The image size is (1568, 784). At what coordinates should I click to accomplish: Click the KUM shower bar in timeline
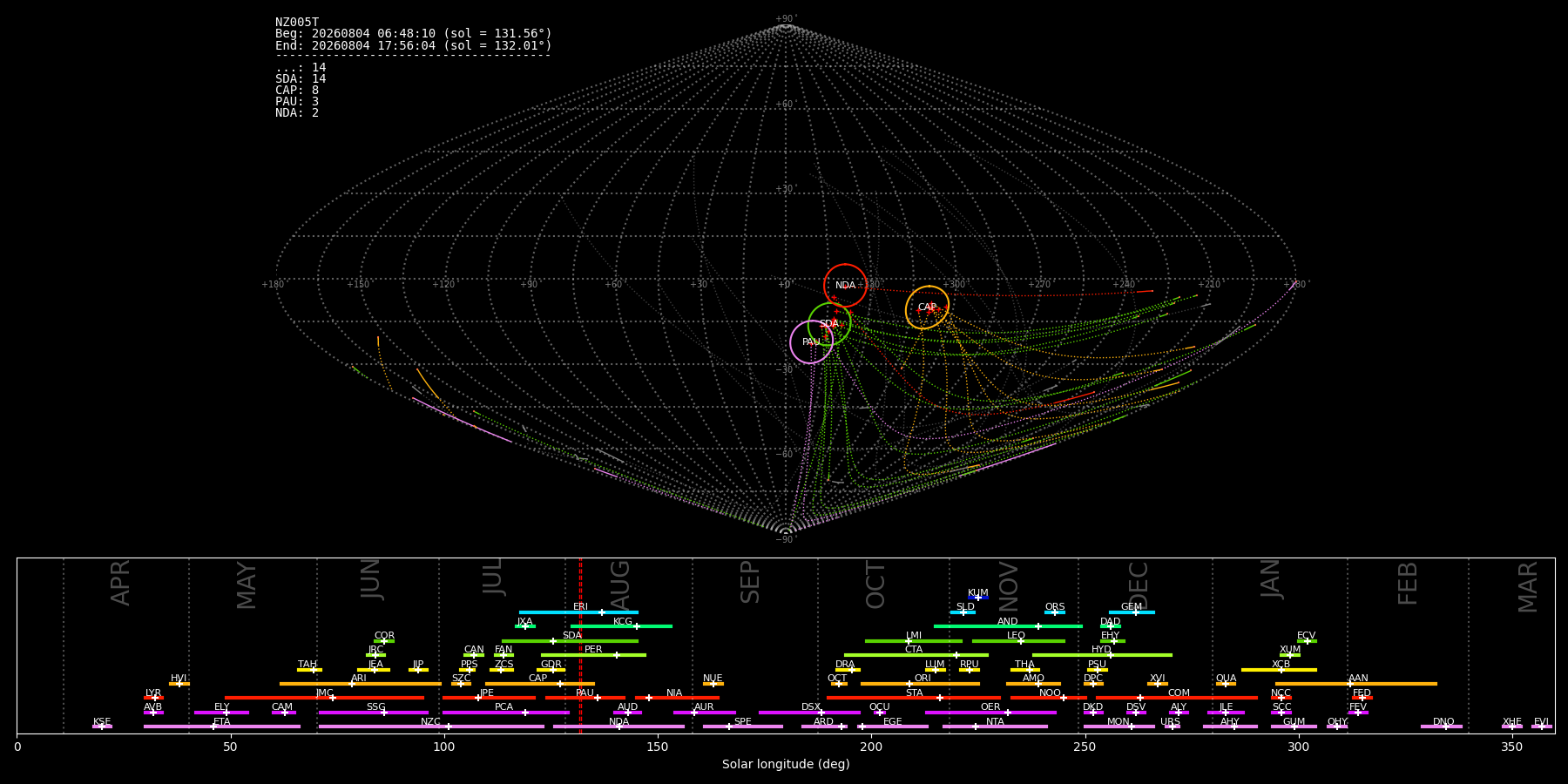978,598
